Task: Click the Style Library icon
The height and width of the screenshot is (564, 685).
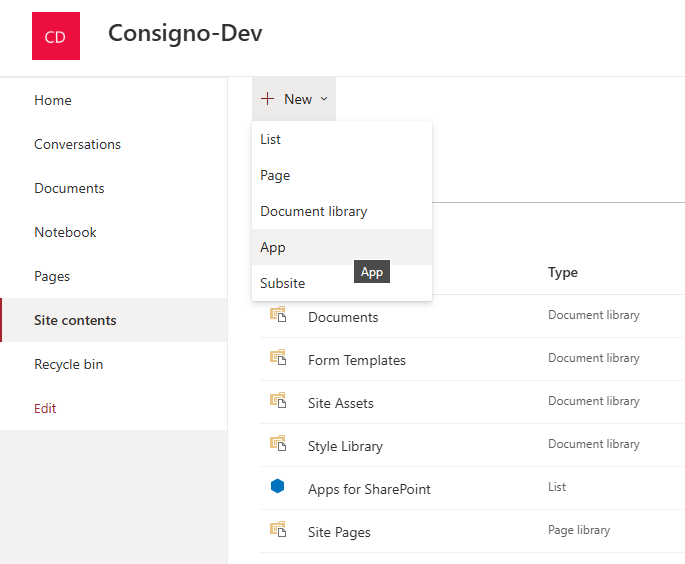Action: (x=278, y=443)
